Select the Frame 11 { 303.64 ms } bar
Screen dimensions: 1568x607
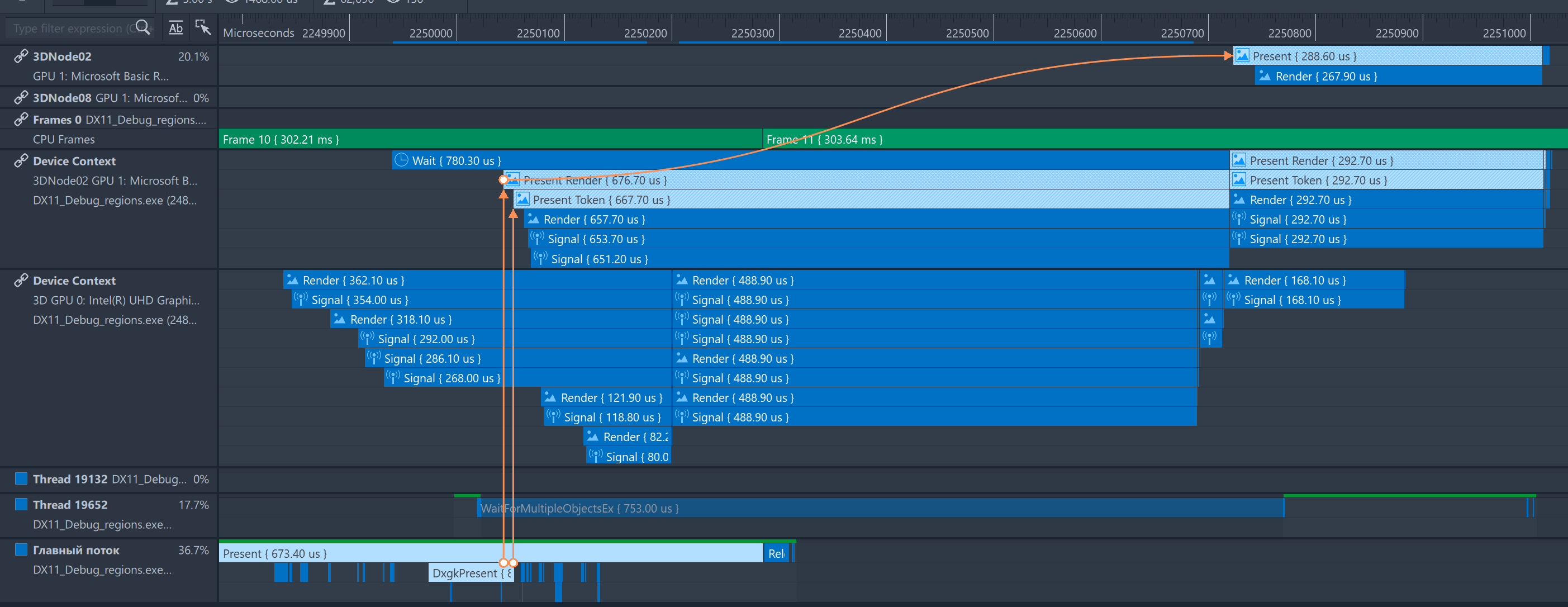pos(1165,139)
